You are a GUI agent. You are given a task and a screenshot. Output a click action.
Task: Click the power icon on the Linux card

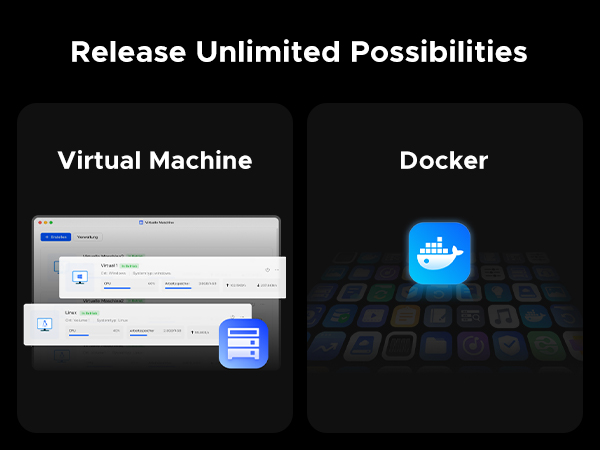coord(233,316)
